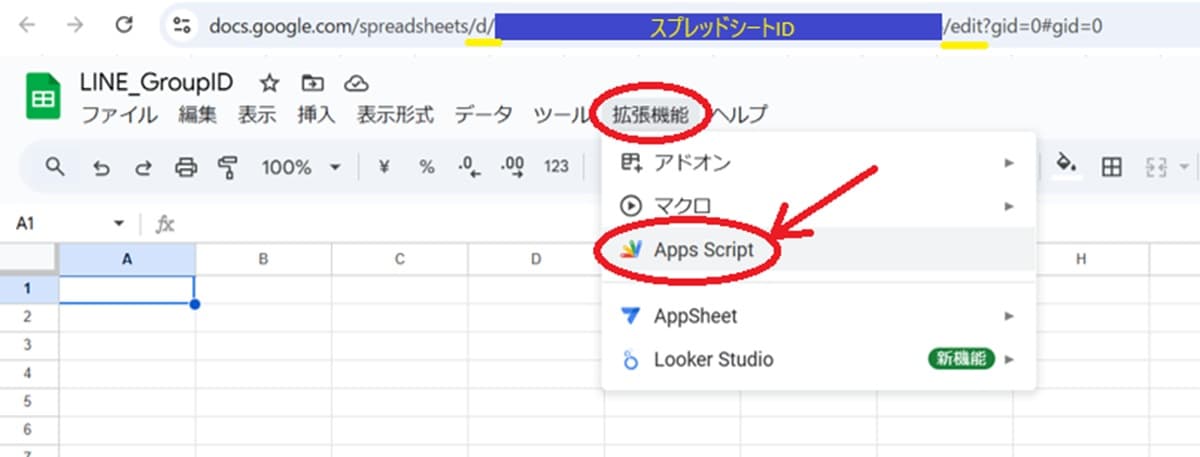Click the redo arrow icon
The image size is (1200, 457).
(143, 167)
